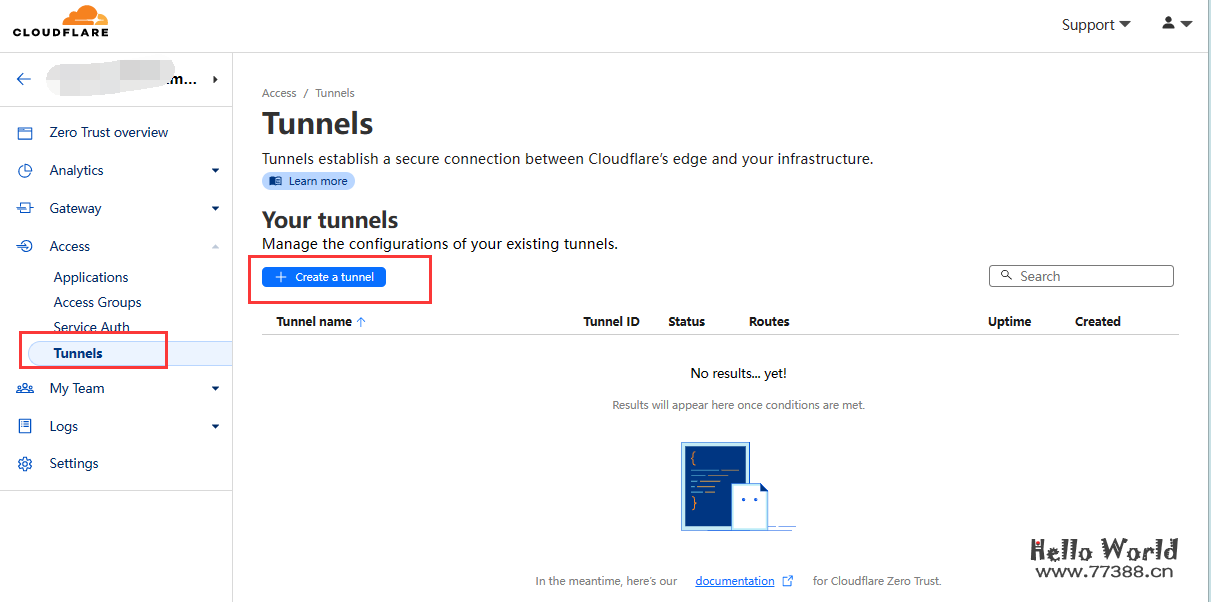Click the Logs document icon
The width and height of the screenshot is (1211, 602).
[x=25, y=427]
